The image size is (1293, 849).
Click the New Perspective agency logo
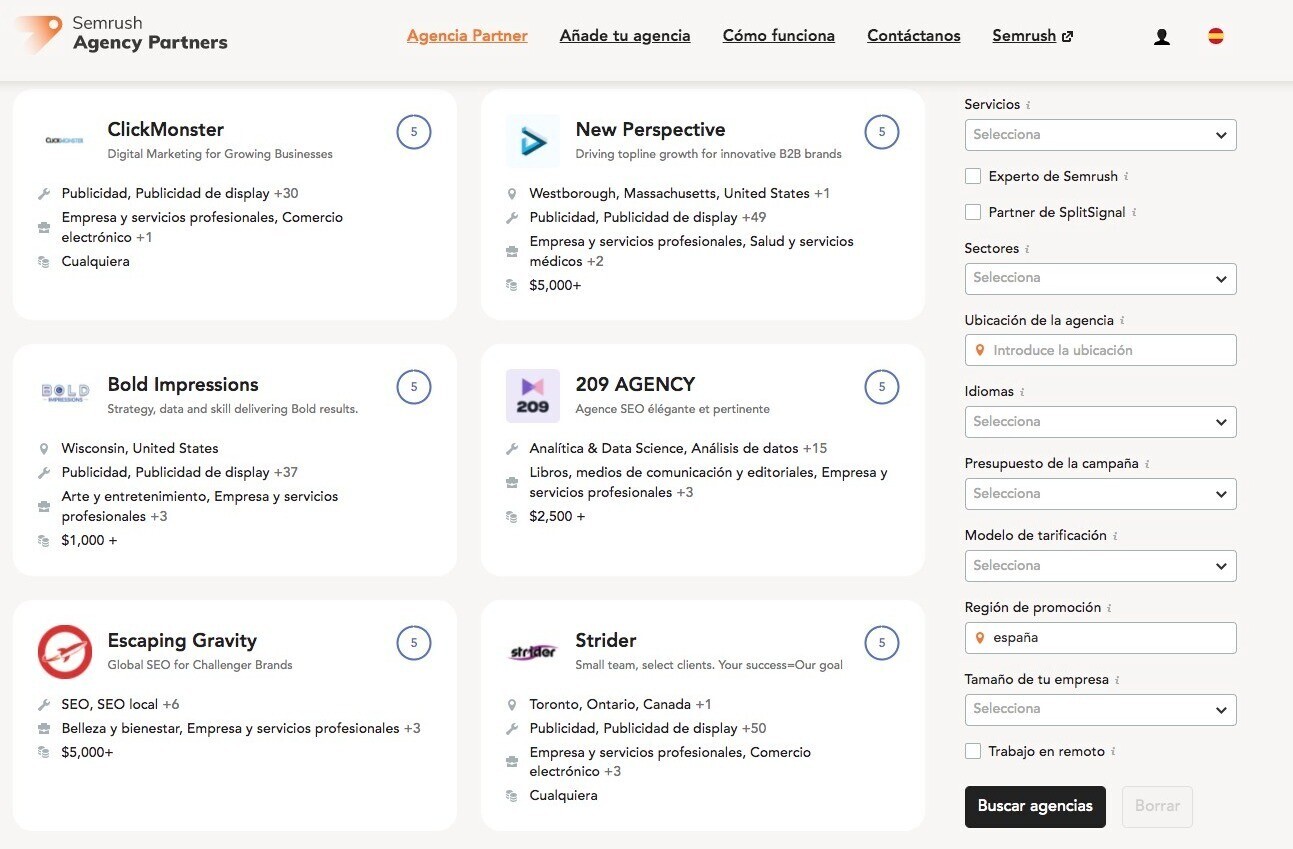[533, 141]
